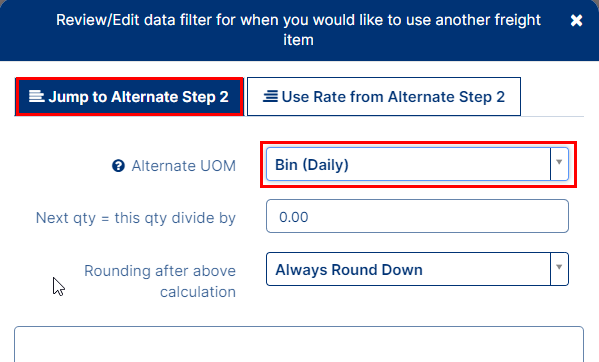Click inside the empty box at bottom
This screenshot has width=599, height=362.
click(x=299, y=344)
